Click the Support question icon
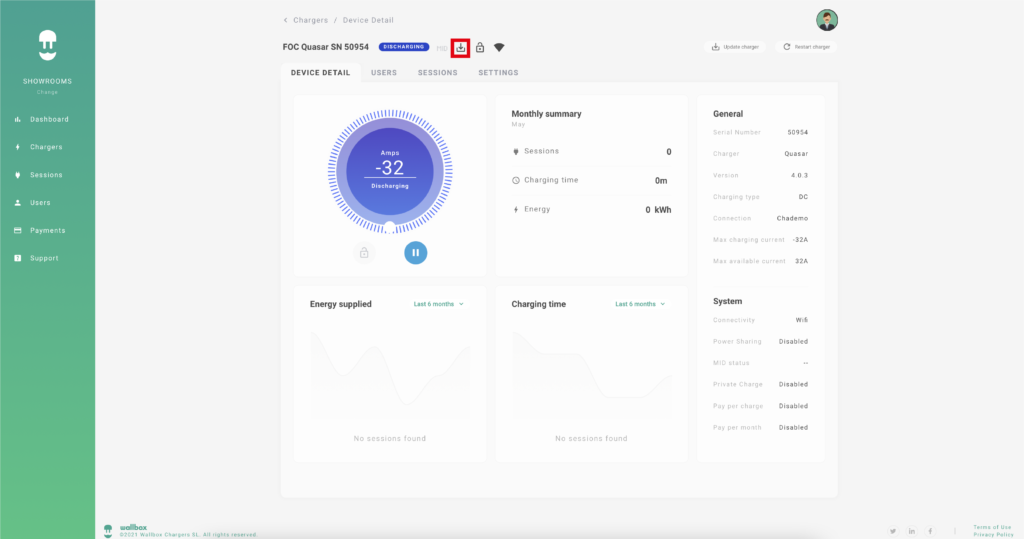Viewport: 1024px width, 539px height. click(x=18, y=258)
